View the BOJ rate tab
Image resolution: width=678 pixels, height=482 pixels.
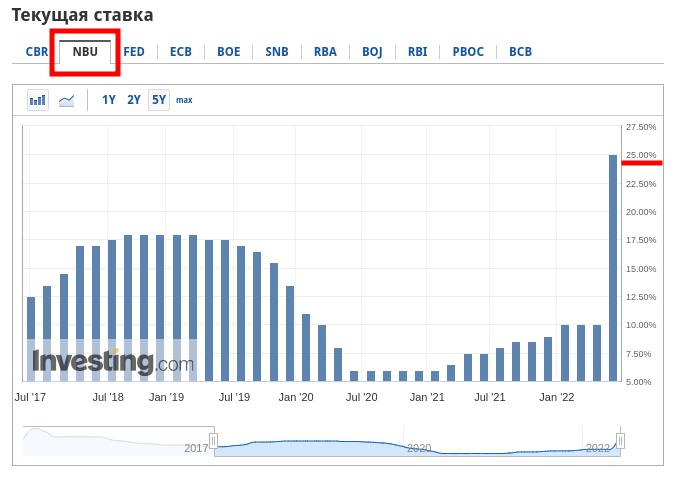pyautogui.click(x=372, y=52)
